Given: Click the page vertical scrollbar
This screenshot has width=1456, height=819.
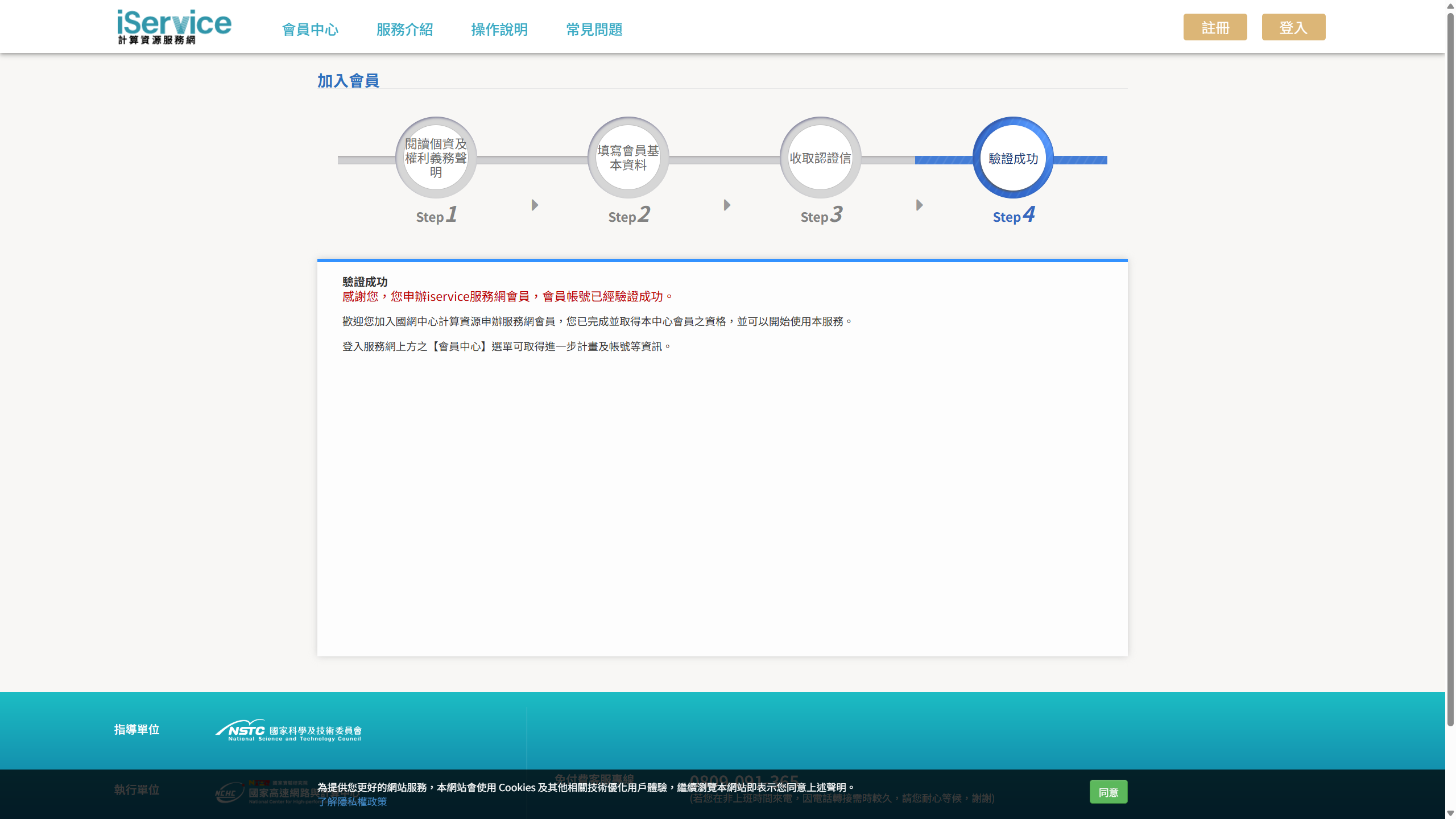Looking at the screenshot, I should coord(1450,370).
